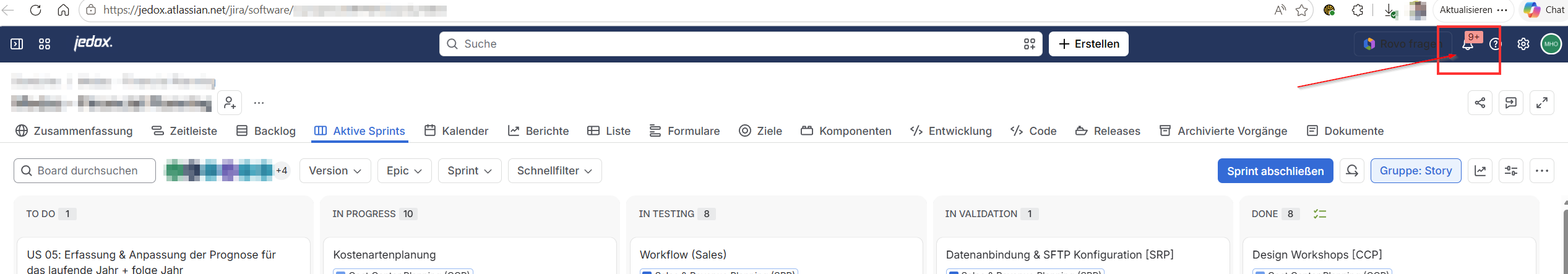1568x274 pixels.
Task: Collapse the sidebar panel icon
Action: tap(17, 44)
